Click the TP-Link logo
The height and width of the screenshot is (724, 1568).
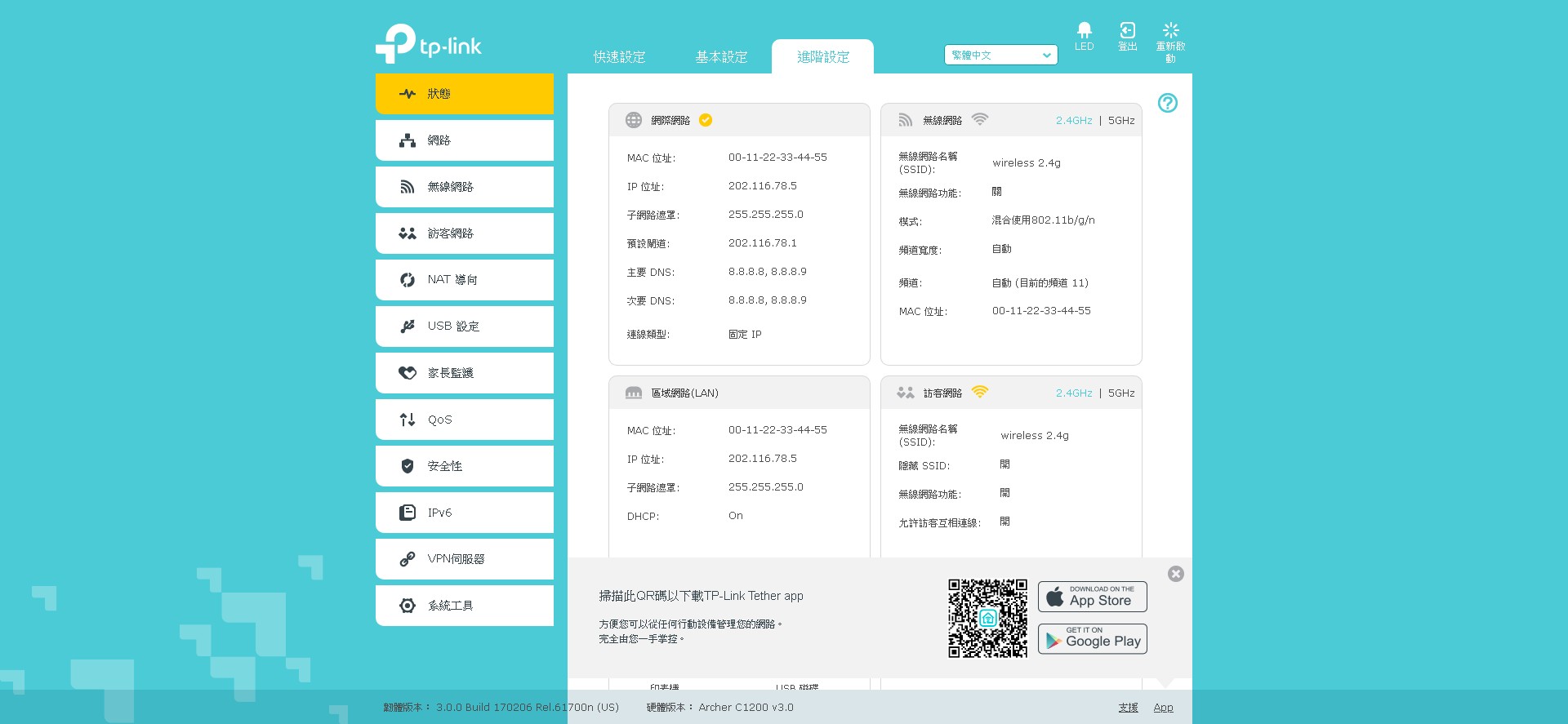coord(429,44)
